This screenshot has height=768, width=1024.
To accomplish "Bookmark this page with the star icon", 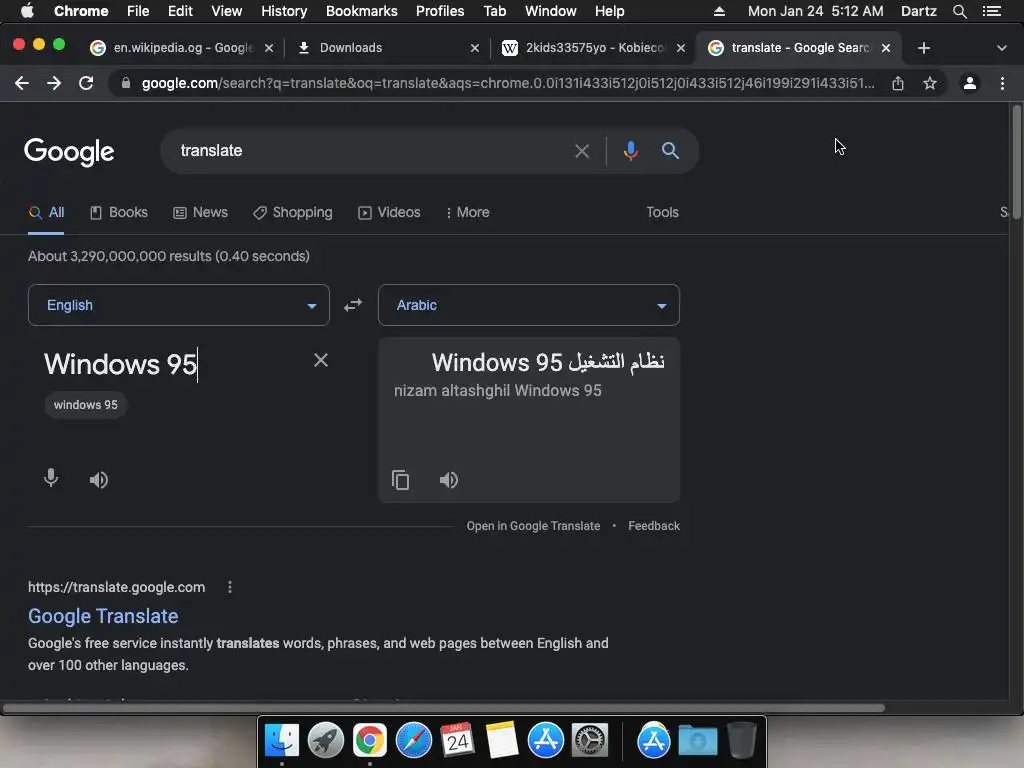I will pos(930,83).
